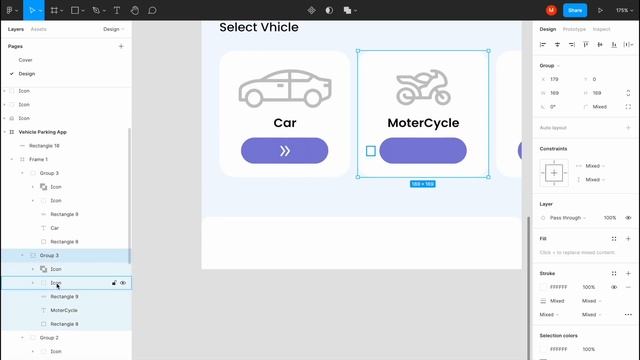This screenshot has width=640, height=360.
Task: Select the Rectangle shape tool
Action: tap(75, 10)
